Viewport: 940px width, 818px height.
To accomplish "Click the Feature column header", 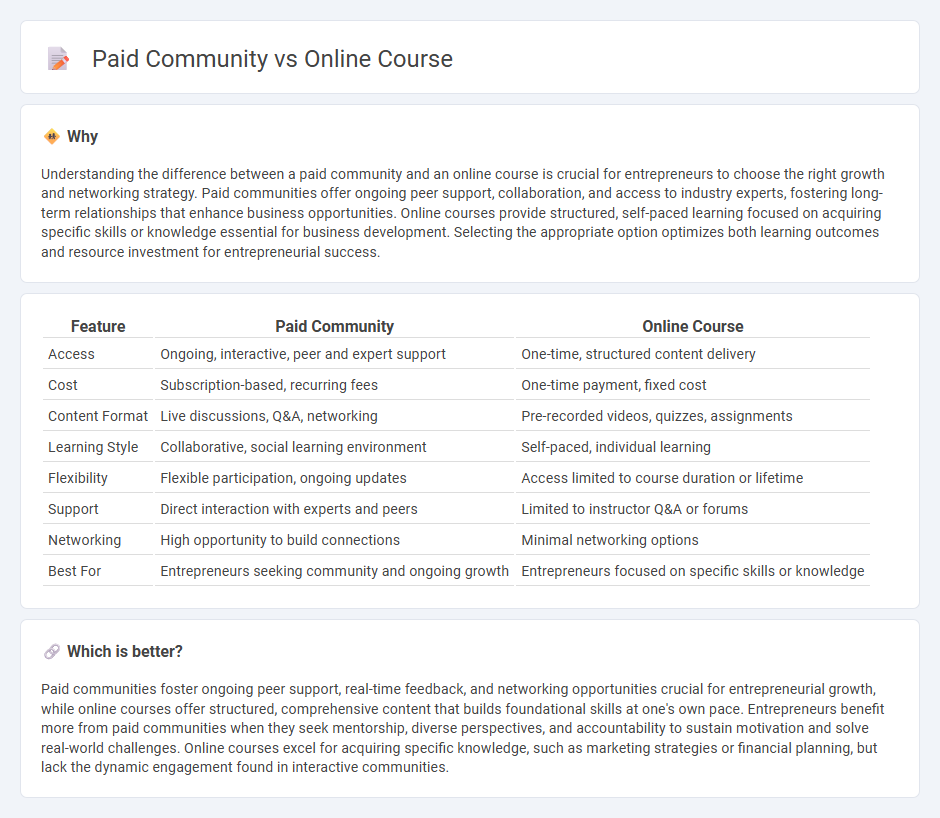I will tap(98, 326).
